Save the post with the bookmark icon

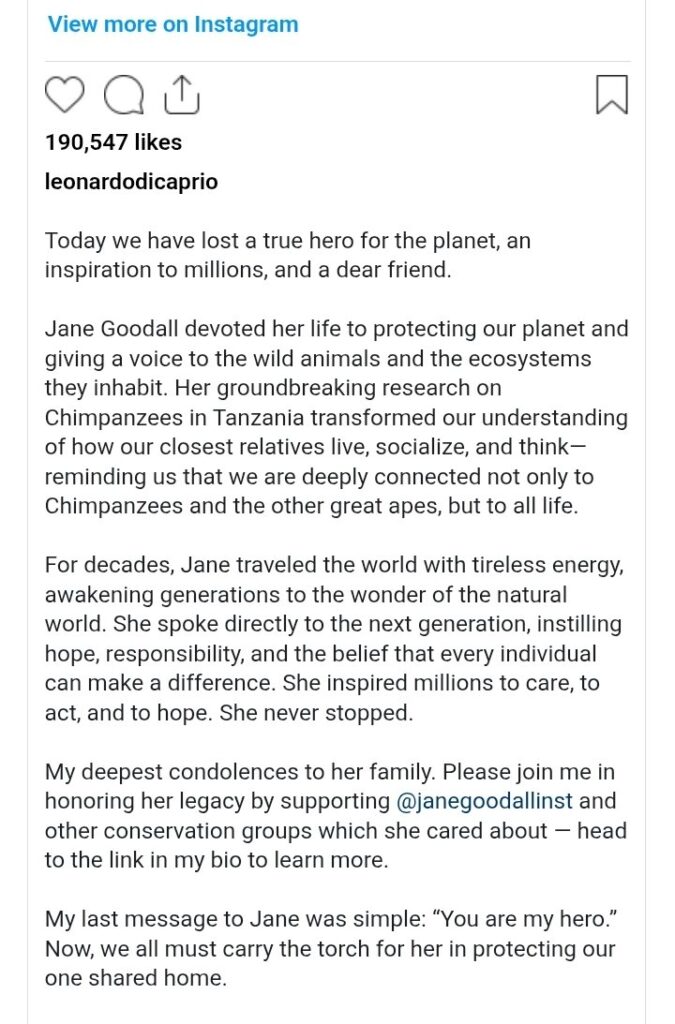pos(611,95)
